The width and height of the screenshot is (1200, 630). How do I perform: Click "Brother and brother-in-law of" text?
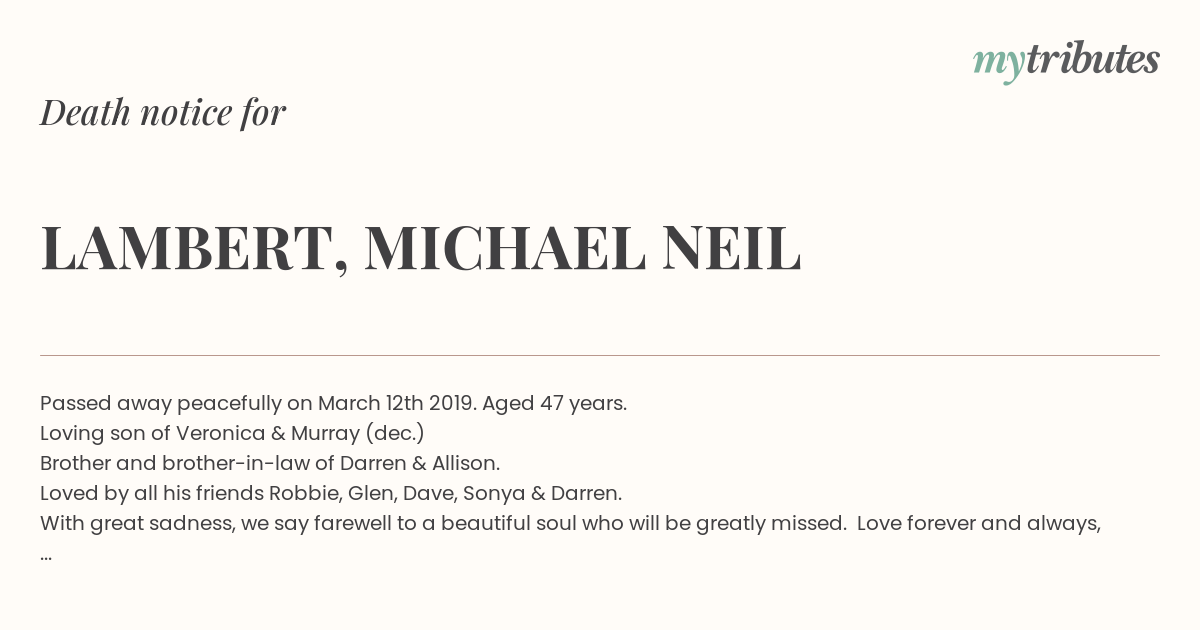(x=187, y=464)
